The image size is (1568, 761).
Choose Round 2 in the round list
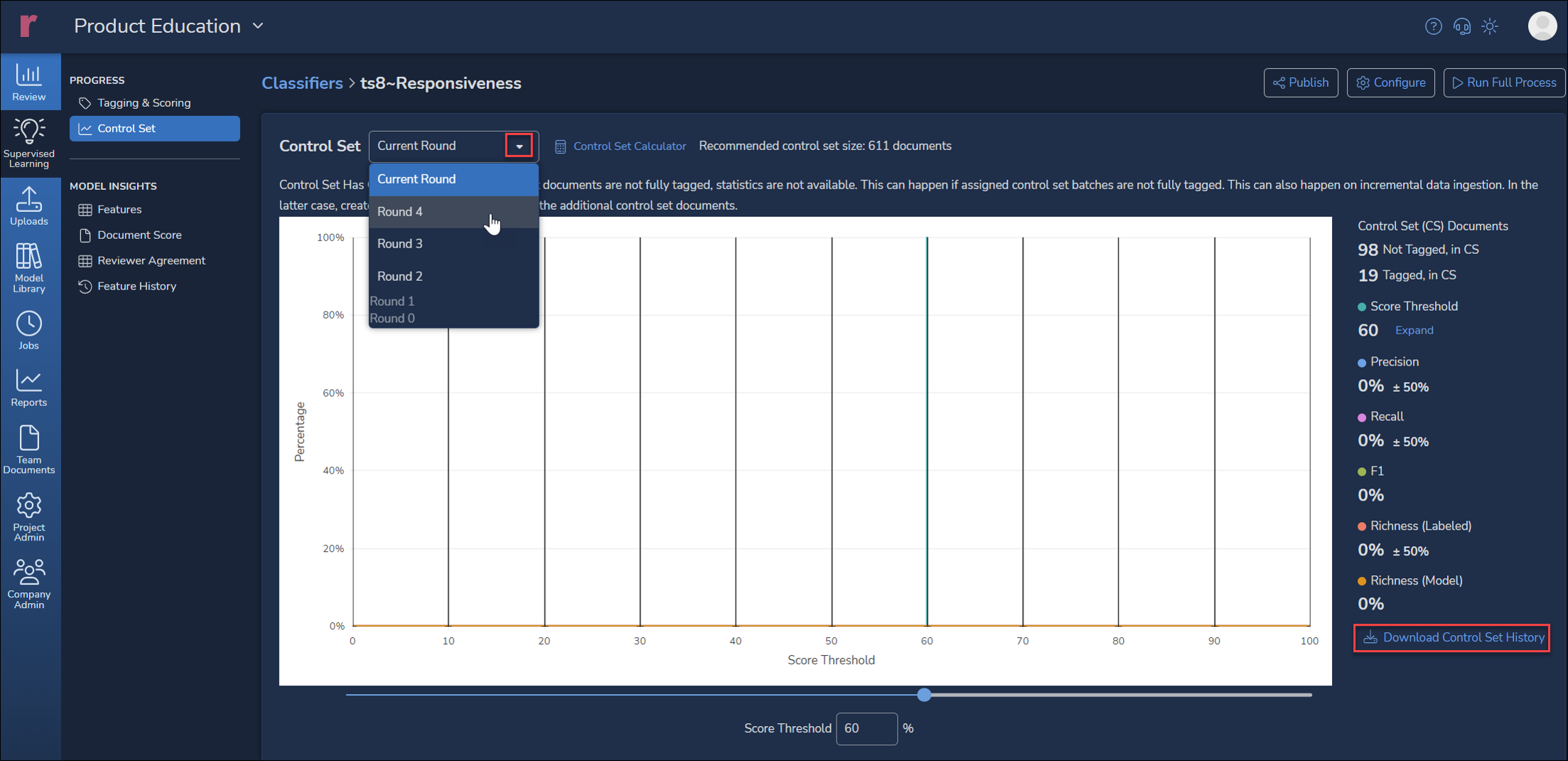coord(400,276)
